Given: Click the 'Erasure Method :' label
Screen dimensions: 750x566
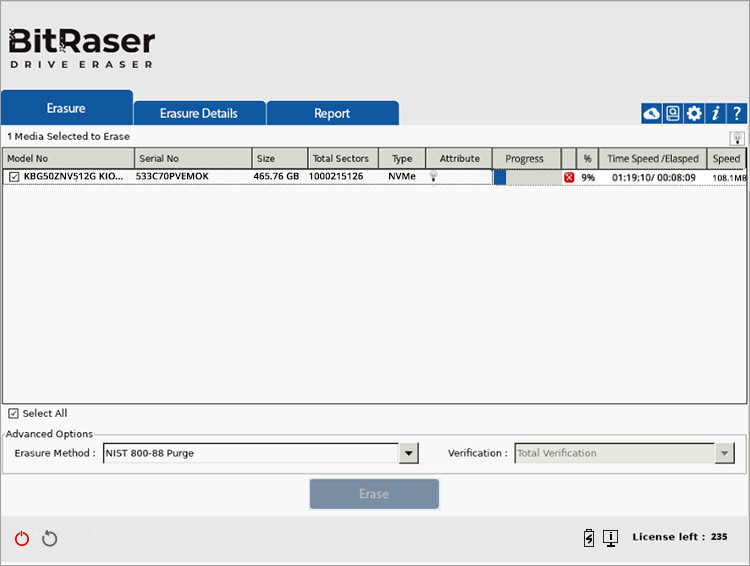Looking at the screenshot, I should click(55, 453).
